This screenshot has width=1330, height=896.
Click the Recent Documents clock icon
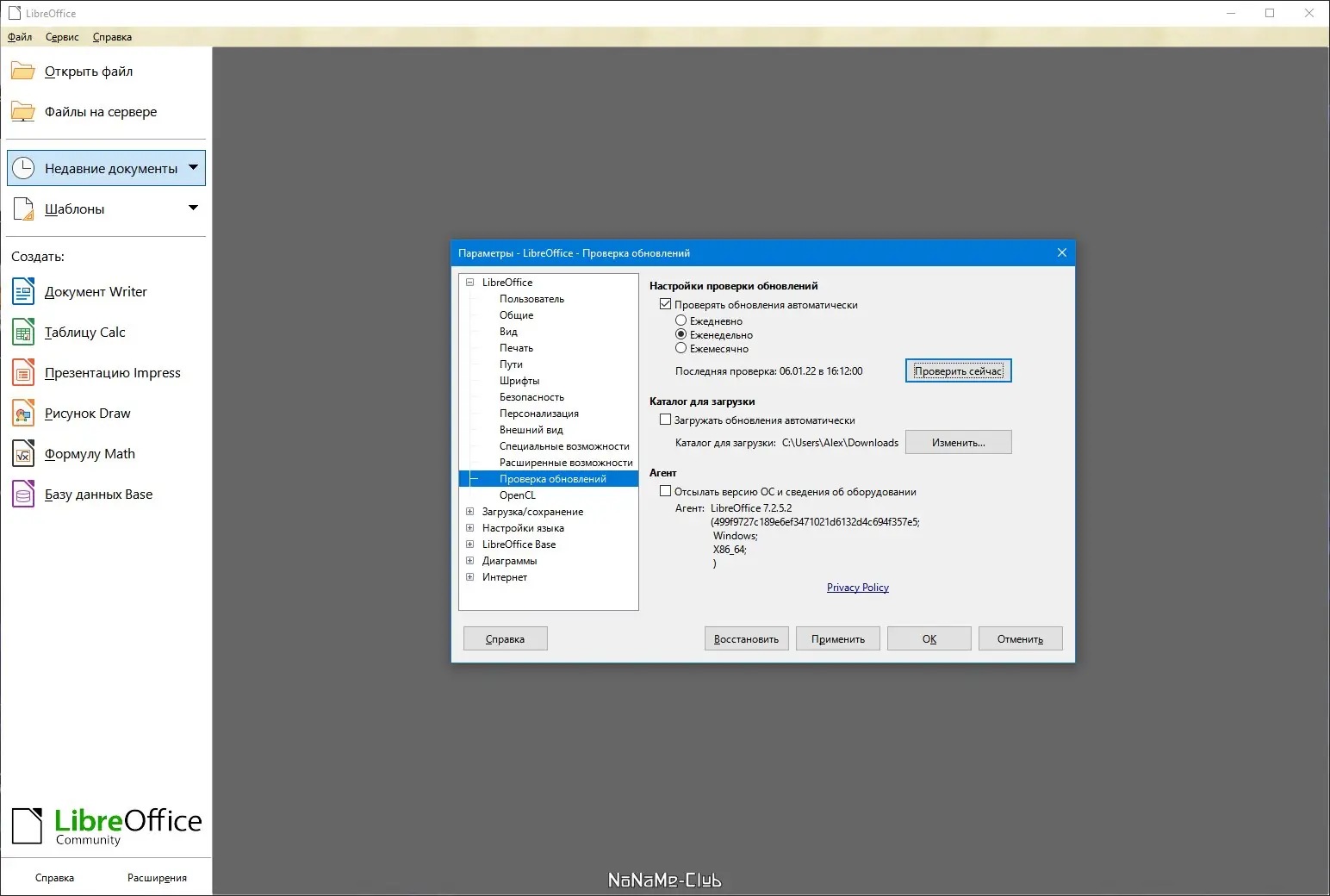(23, 168)
